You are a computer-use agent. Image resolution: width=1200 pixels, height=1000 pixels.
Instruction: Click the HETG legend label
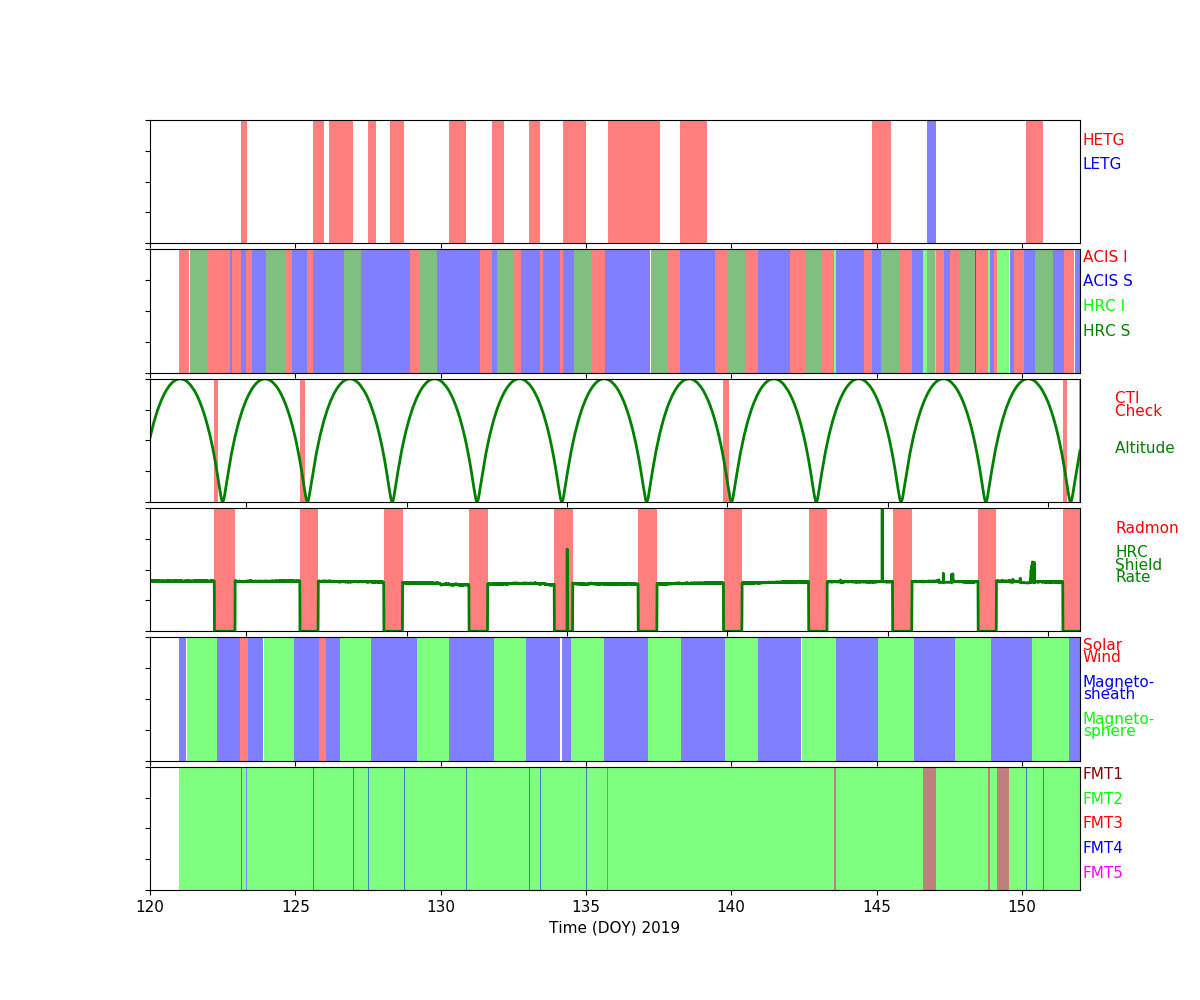1103,141
